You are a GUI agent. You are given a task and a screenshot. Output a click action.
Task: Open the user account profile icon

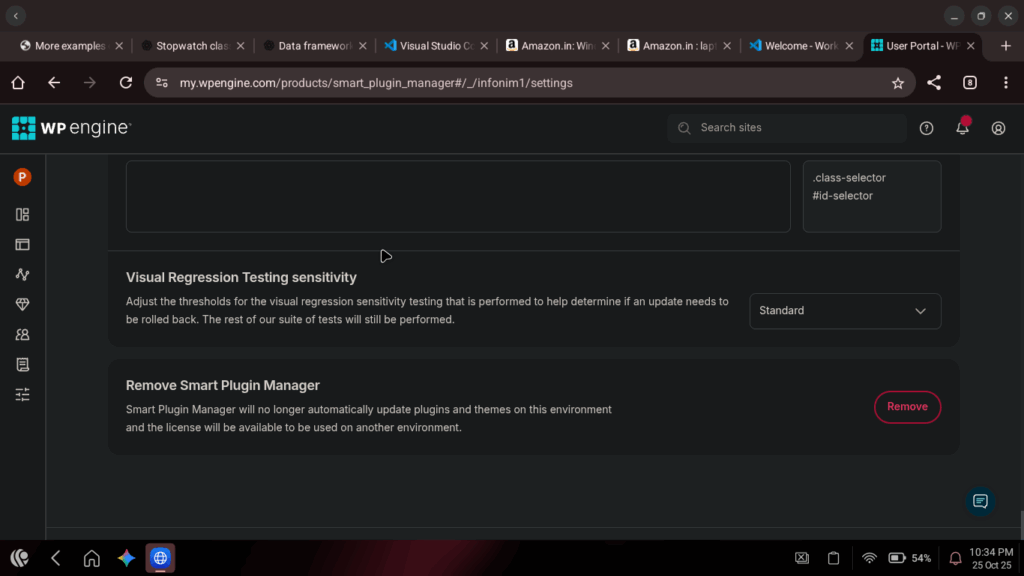click(x=998, y=128)
